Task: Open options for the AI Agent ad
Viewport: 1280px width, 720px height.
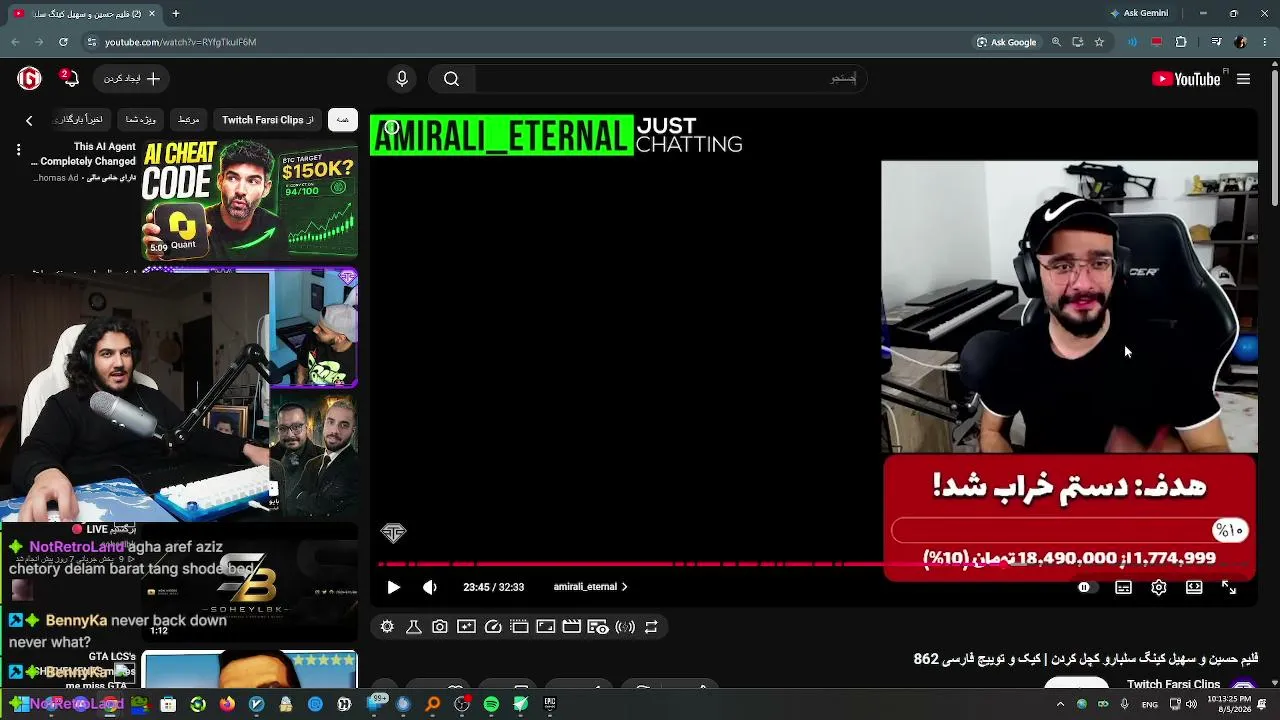Action: click(x=18, y=150)
